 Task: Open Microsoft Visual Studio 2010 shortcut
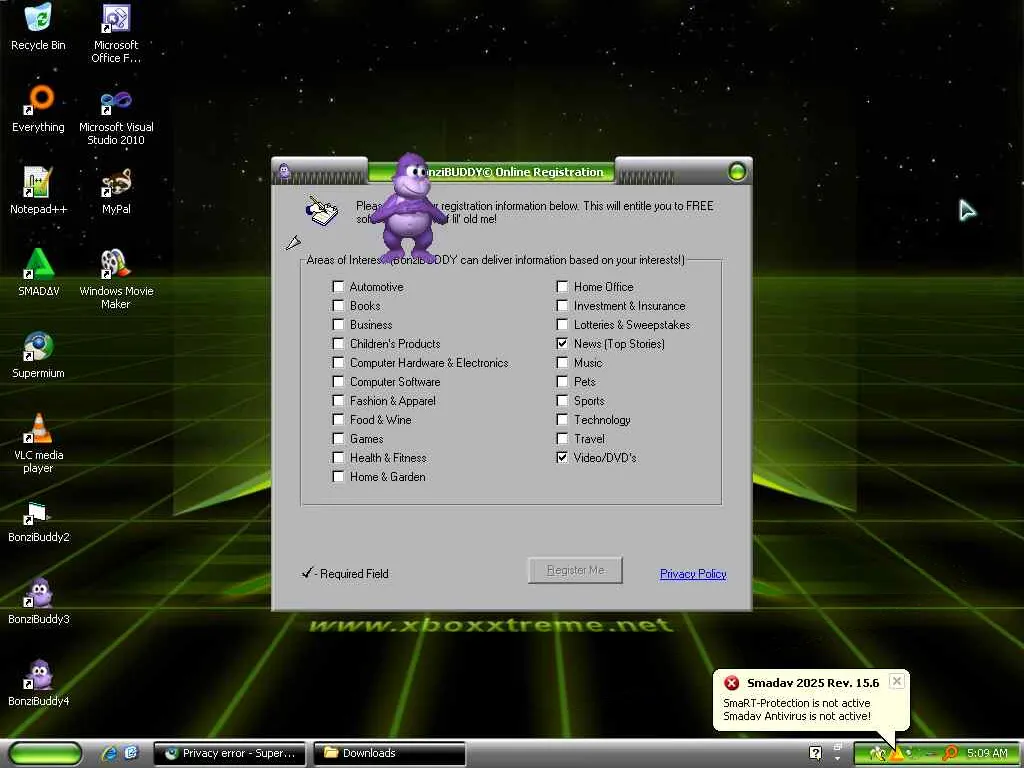pos(116,116)
